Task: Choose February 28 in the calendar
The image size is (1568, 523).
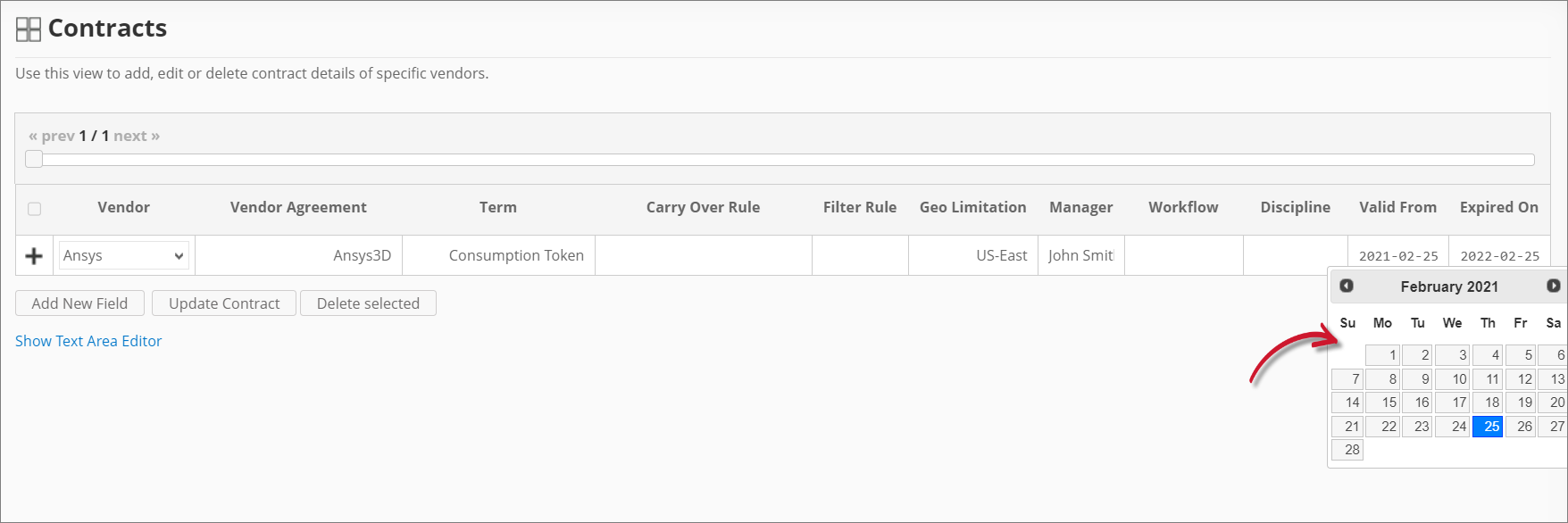Action: pos(1347,450)
